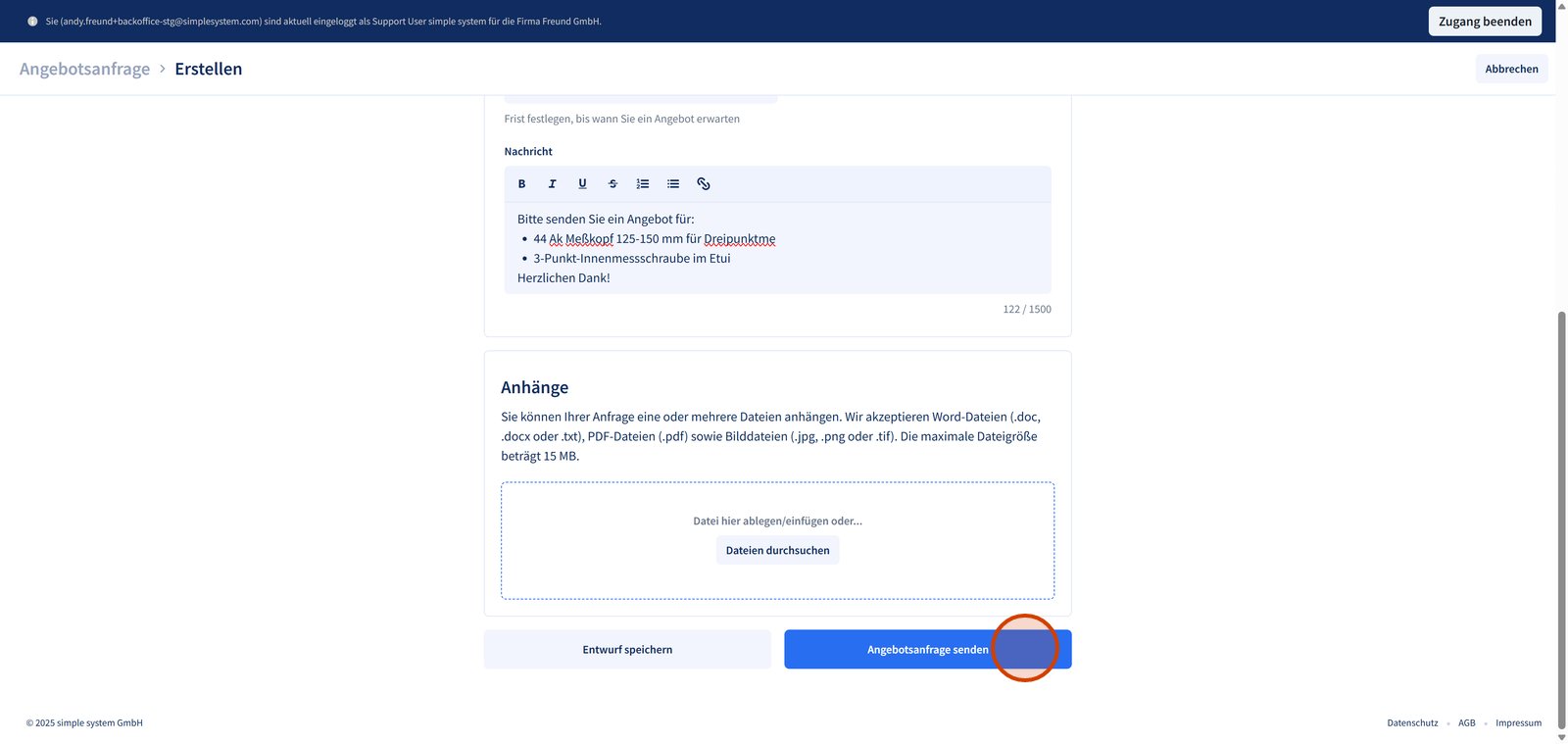Open the Datenschutz footer link
This screenshot has width=1568, height=744.
[x=1412, y=723]
